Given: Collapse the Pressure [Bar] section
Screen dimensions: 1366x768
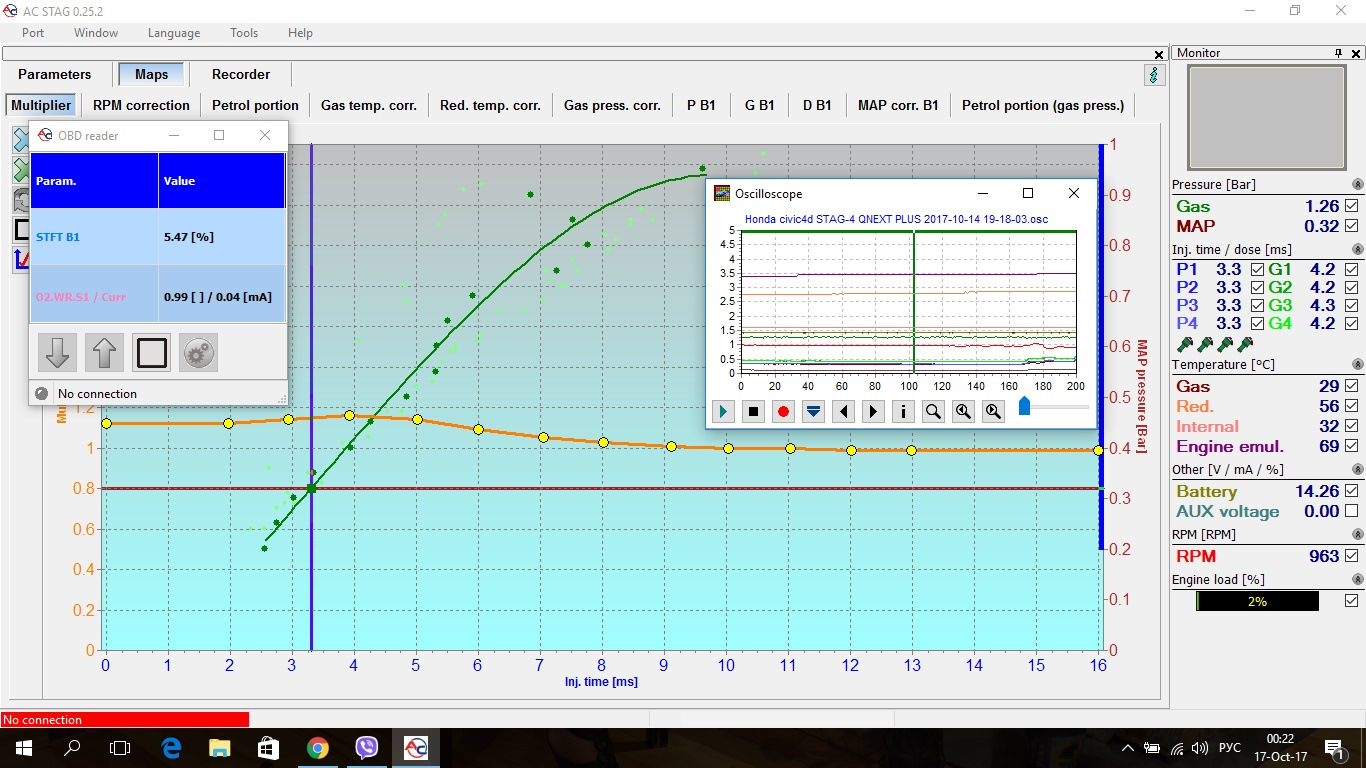Looking at the screenshot, I should pos(1357,185).
